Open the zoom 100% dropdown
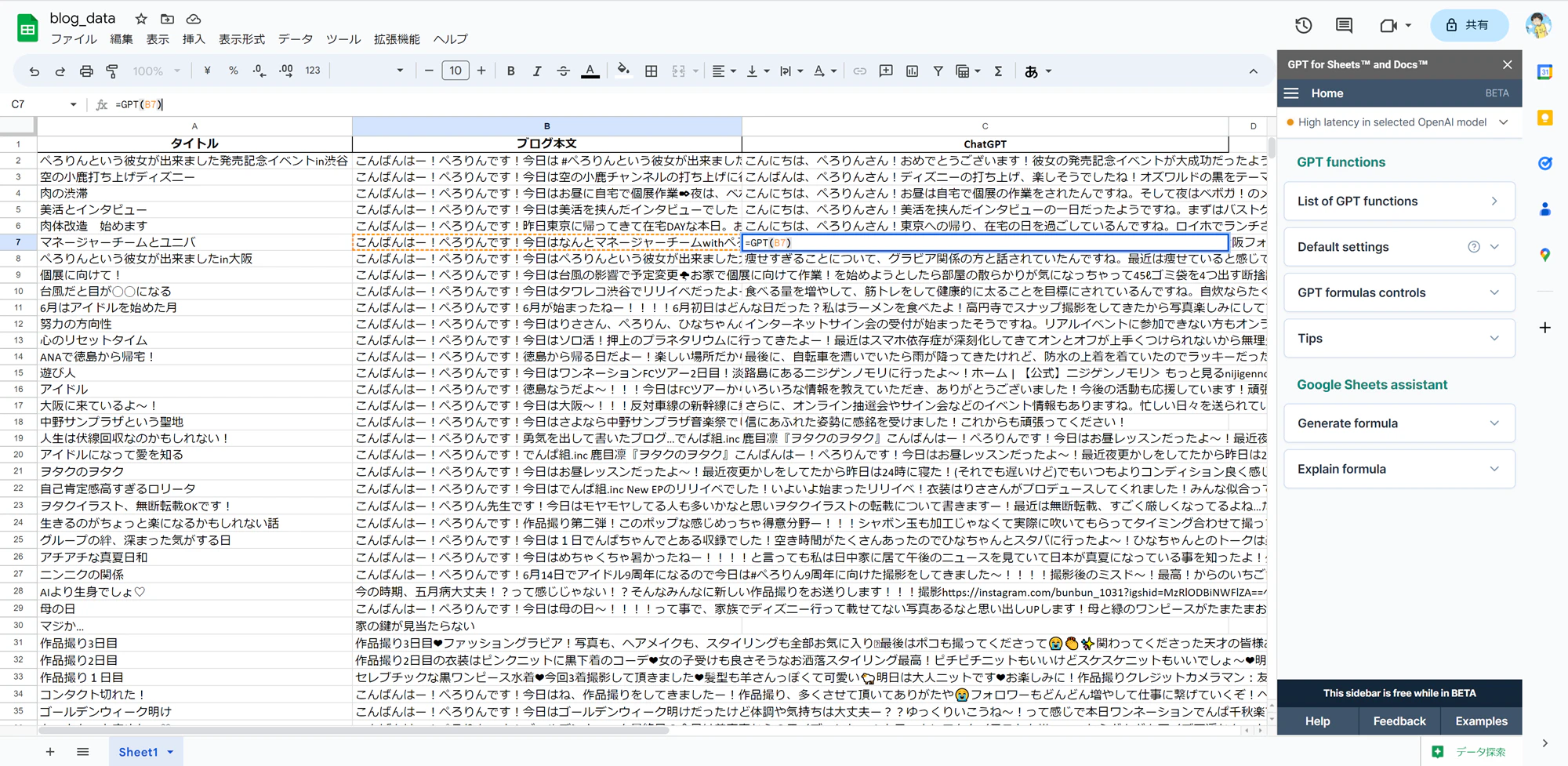The image size is (1568, 766). [x=156, y=71]
